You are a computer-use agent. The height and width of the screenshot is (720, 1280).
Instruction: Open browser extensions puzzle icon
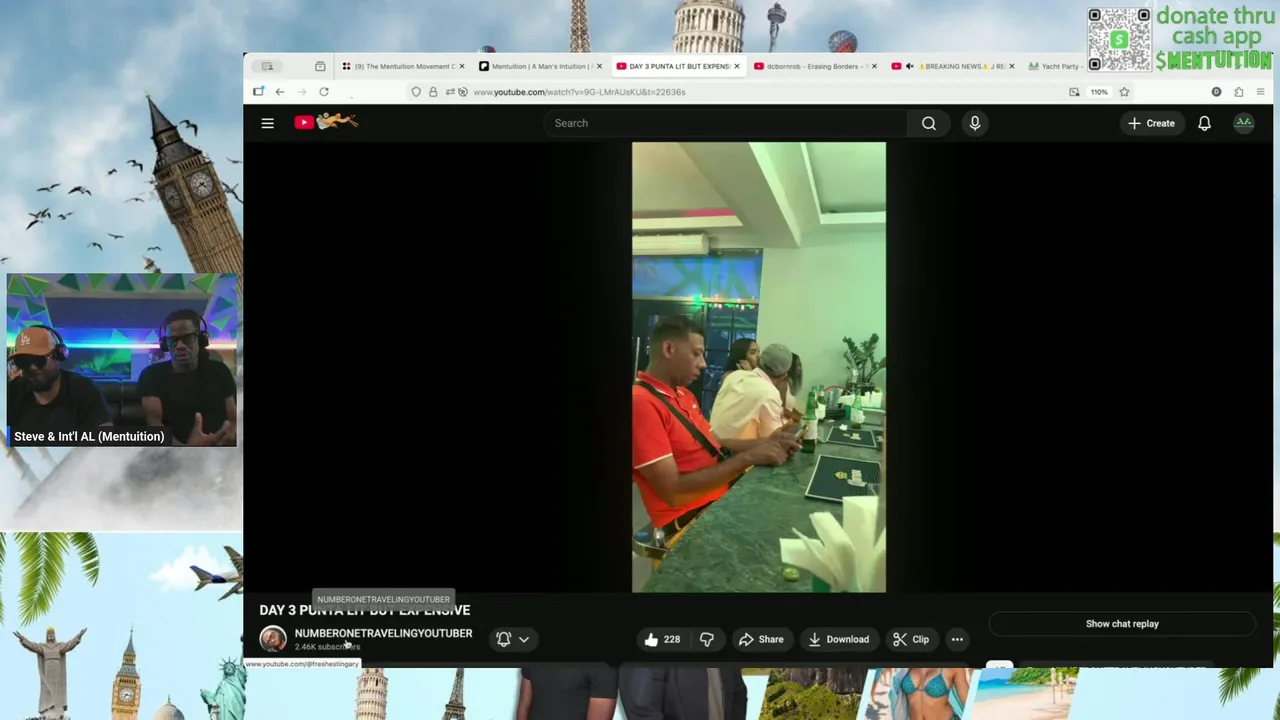(1238, 92)
